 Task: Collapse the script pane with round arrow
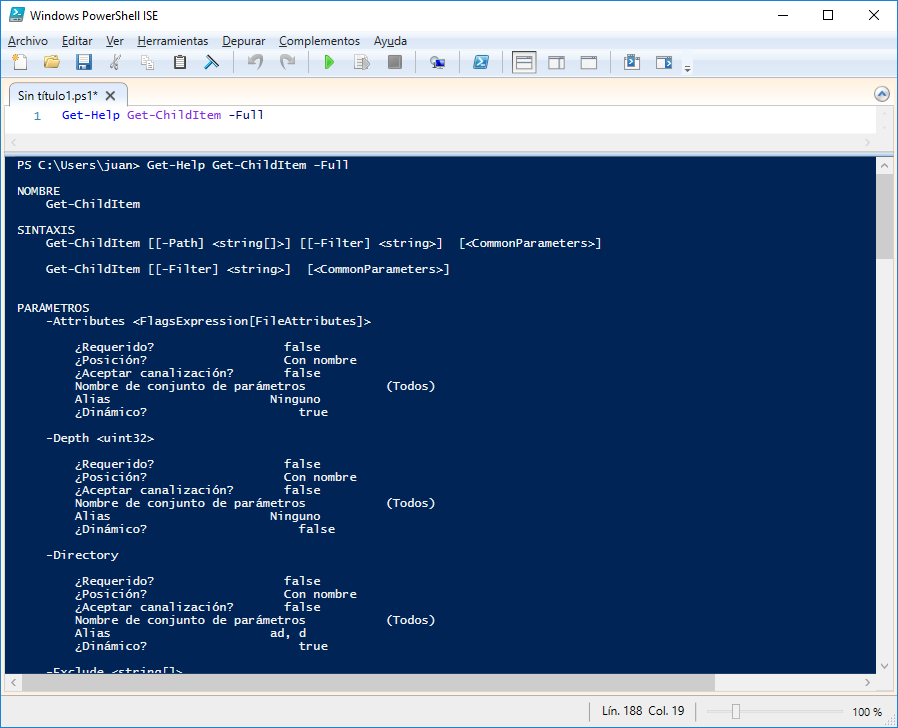coord(882,94)
